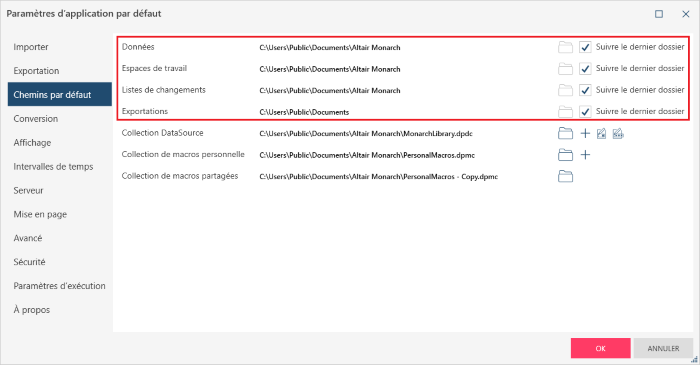700x365 pixels.
Task: Browse folder for Listes de changements path
Action: [565, 90]
